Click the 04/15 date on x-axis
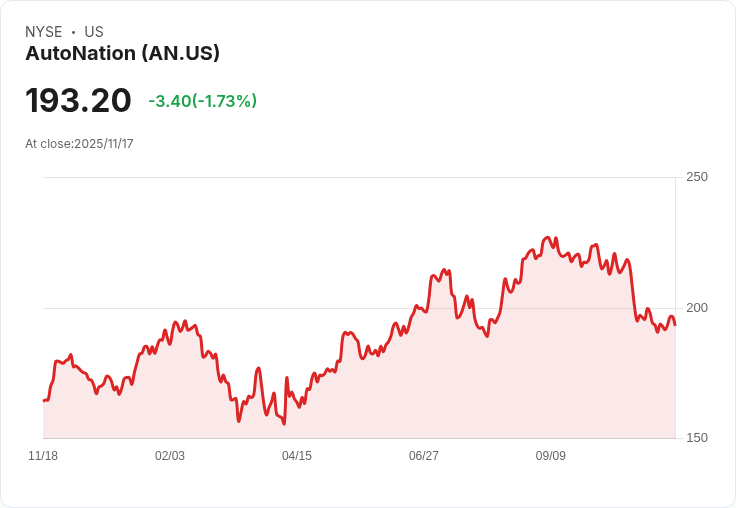 click(x=297, y=456)
